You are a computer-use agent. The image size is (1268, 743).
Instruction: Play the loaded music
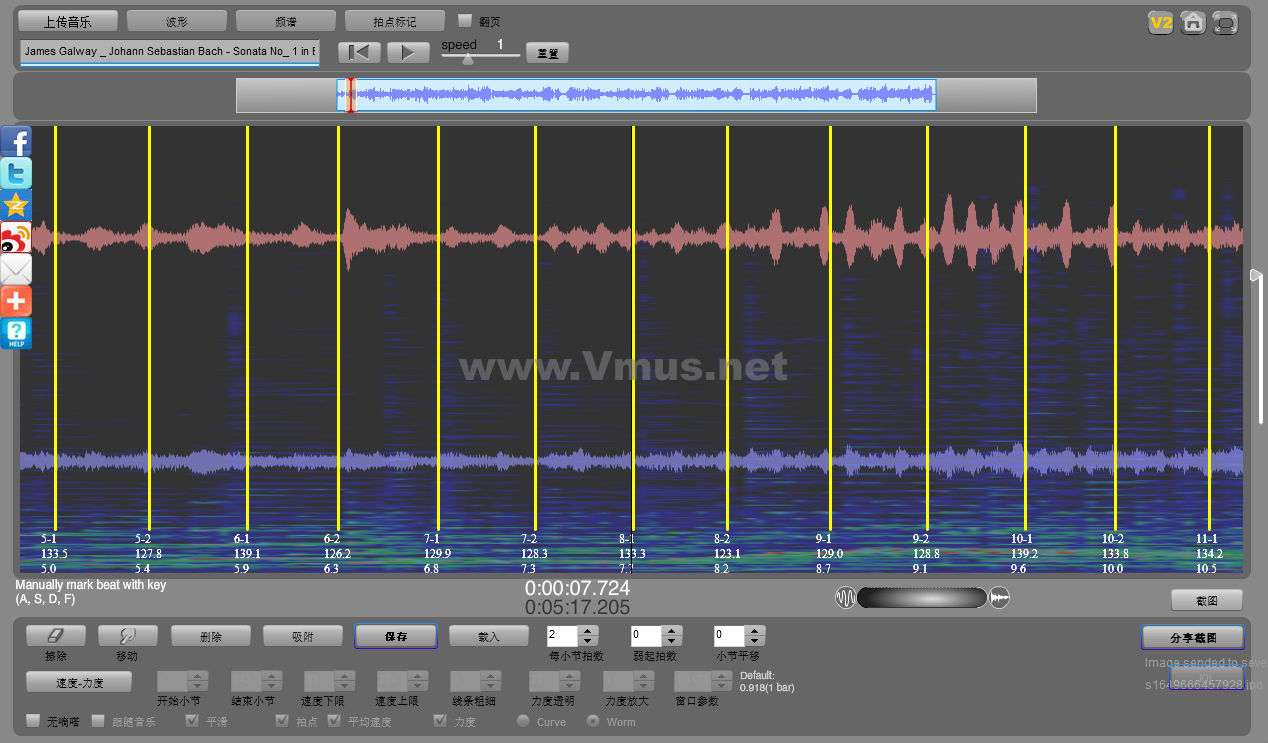pyautogui.click(x=408, y=52)
